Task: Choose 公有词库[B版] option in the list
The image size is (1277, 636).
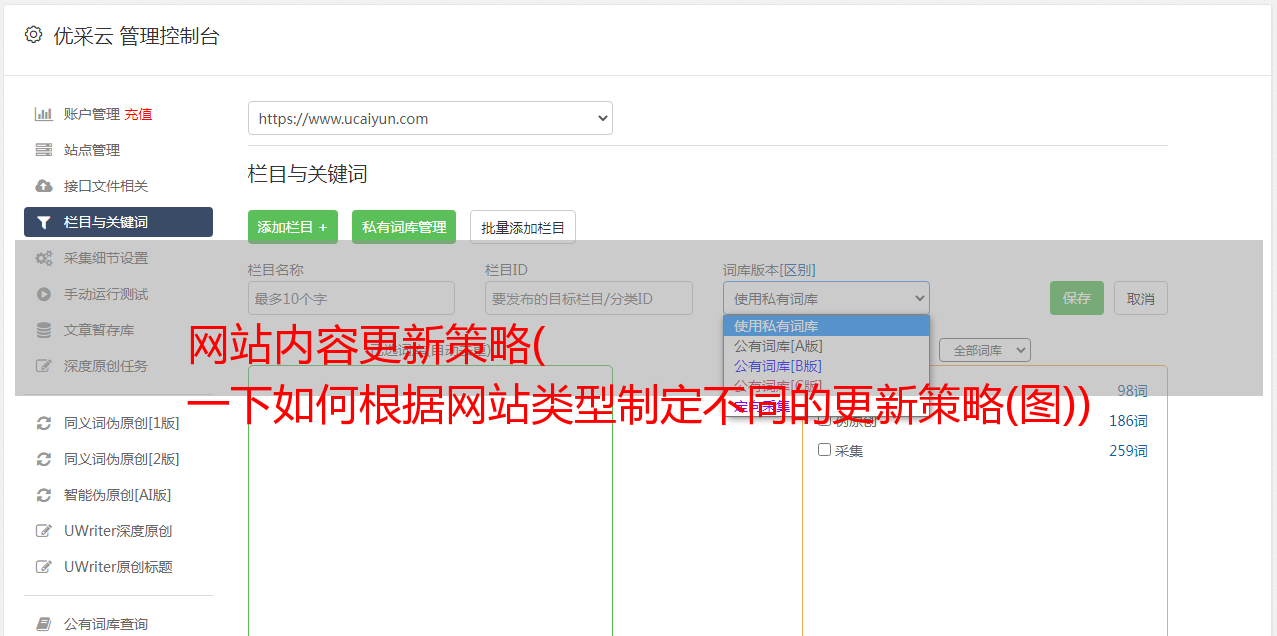Action: click(826, 366)
